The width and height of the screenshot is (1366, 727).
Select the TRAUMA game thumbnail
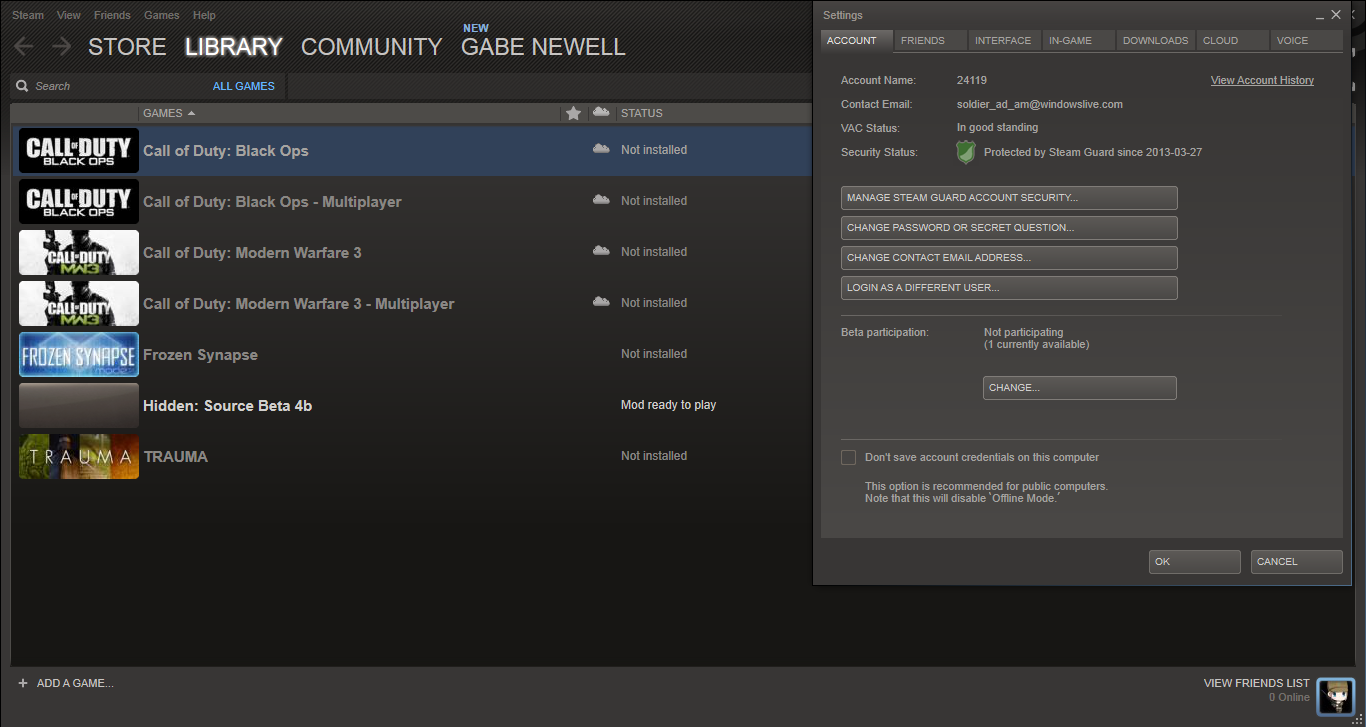[79, 456]
